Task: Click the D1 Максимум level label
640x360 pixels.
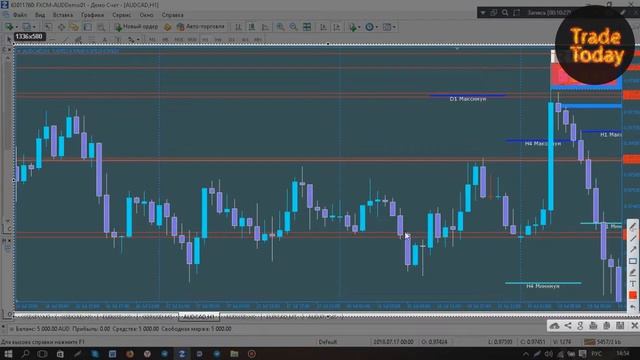Action: [468, 99]
